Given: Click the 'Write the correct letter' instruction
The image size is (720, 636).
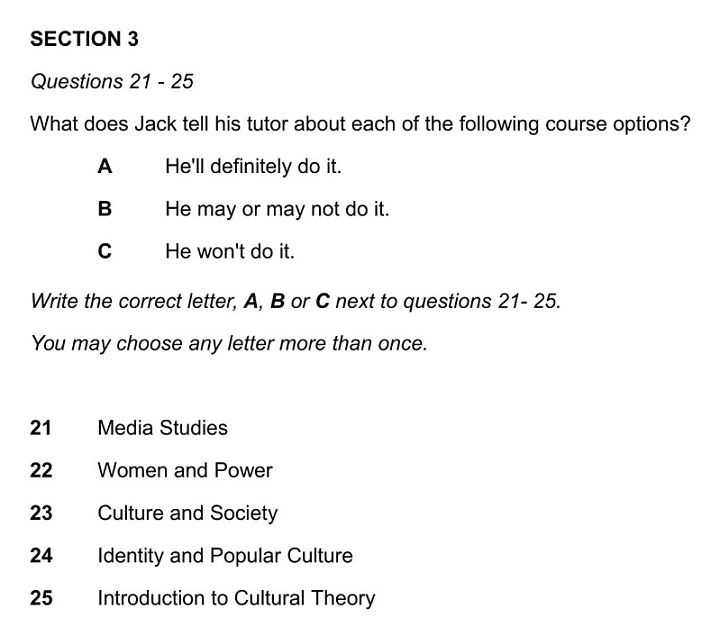Looking at the screenshot, I should pyautogui.click(x=295, y=301).
